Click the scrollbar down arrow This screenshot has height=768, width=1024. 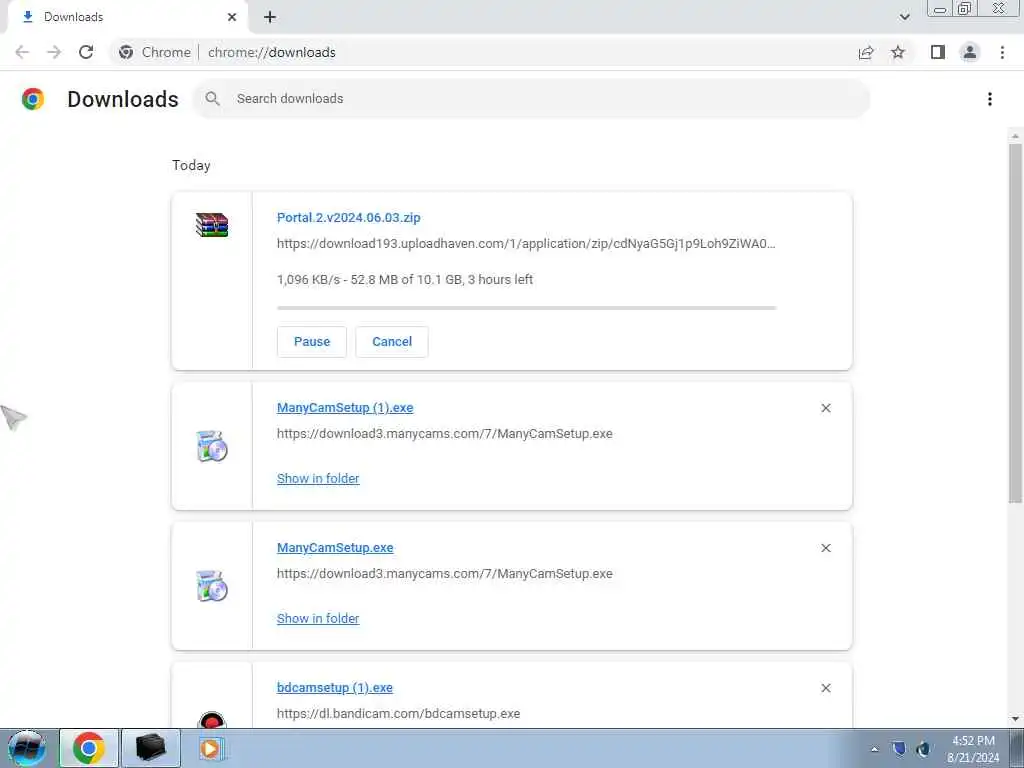[x=1015, y=719]
